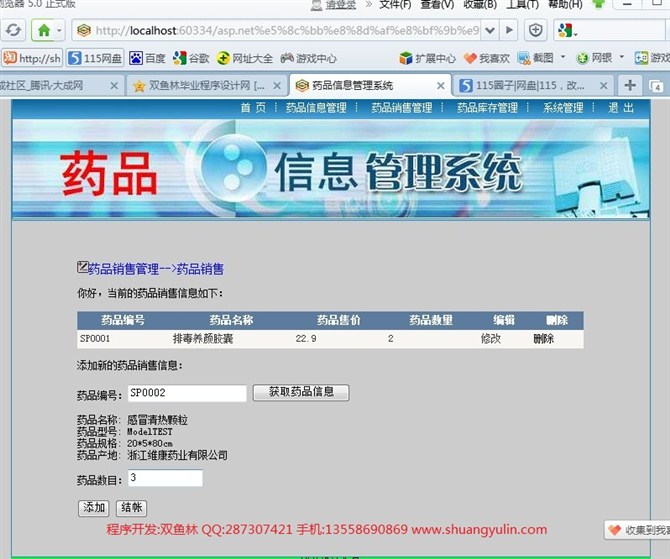Open the 百度 bookmark
The height and width of the screenshot is (559, 670).
[147, 58]
